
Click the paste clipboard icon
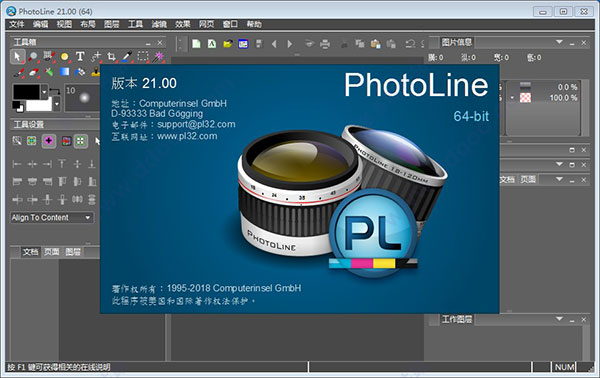(376, 44)
